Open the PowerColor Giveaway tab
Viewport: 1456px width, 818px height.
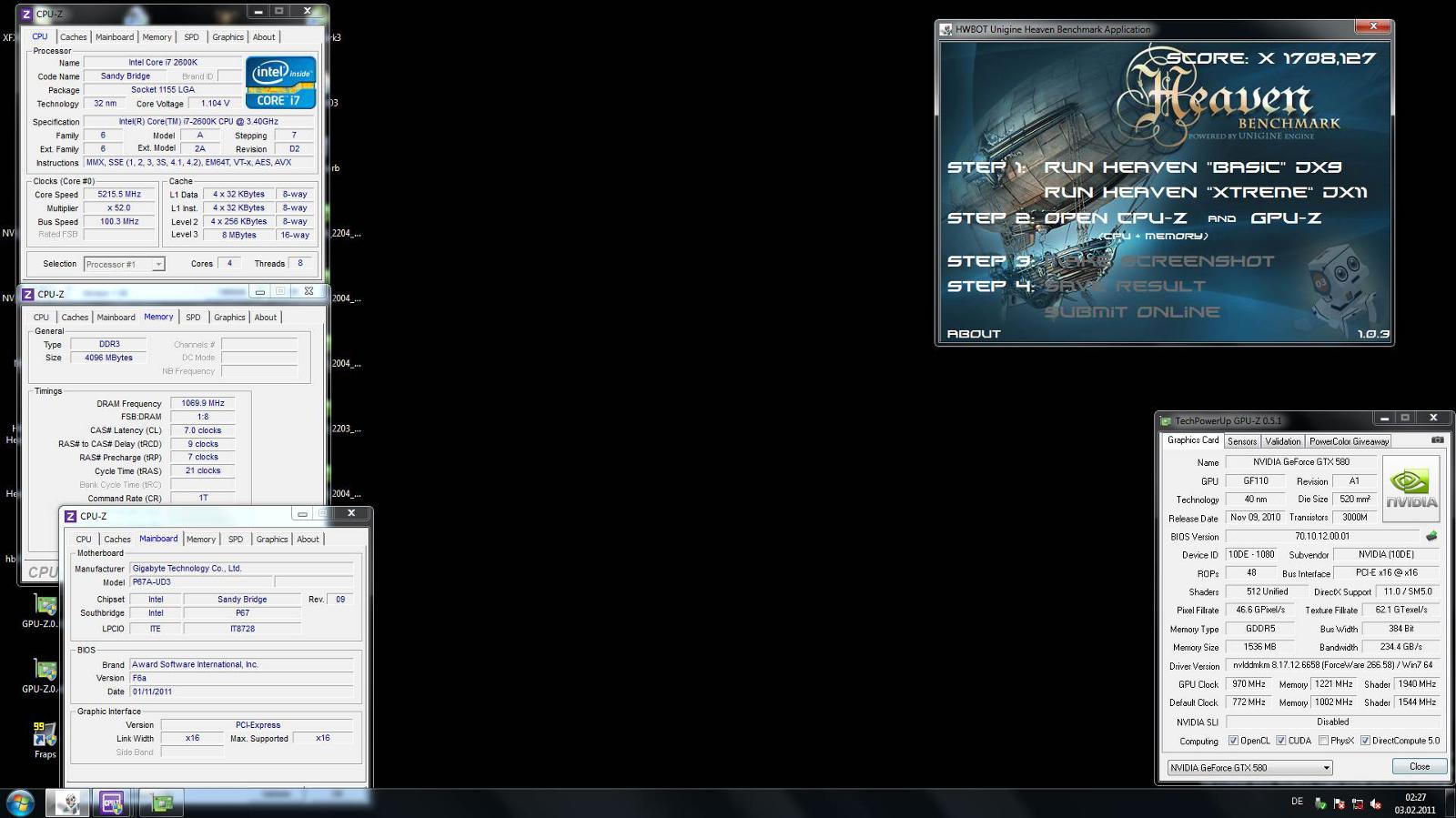point(1349,441)
